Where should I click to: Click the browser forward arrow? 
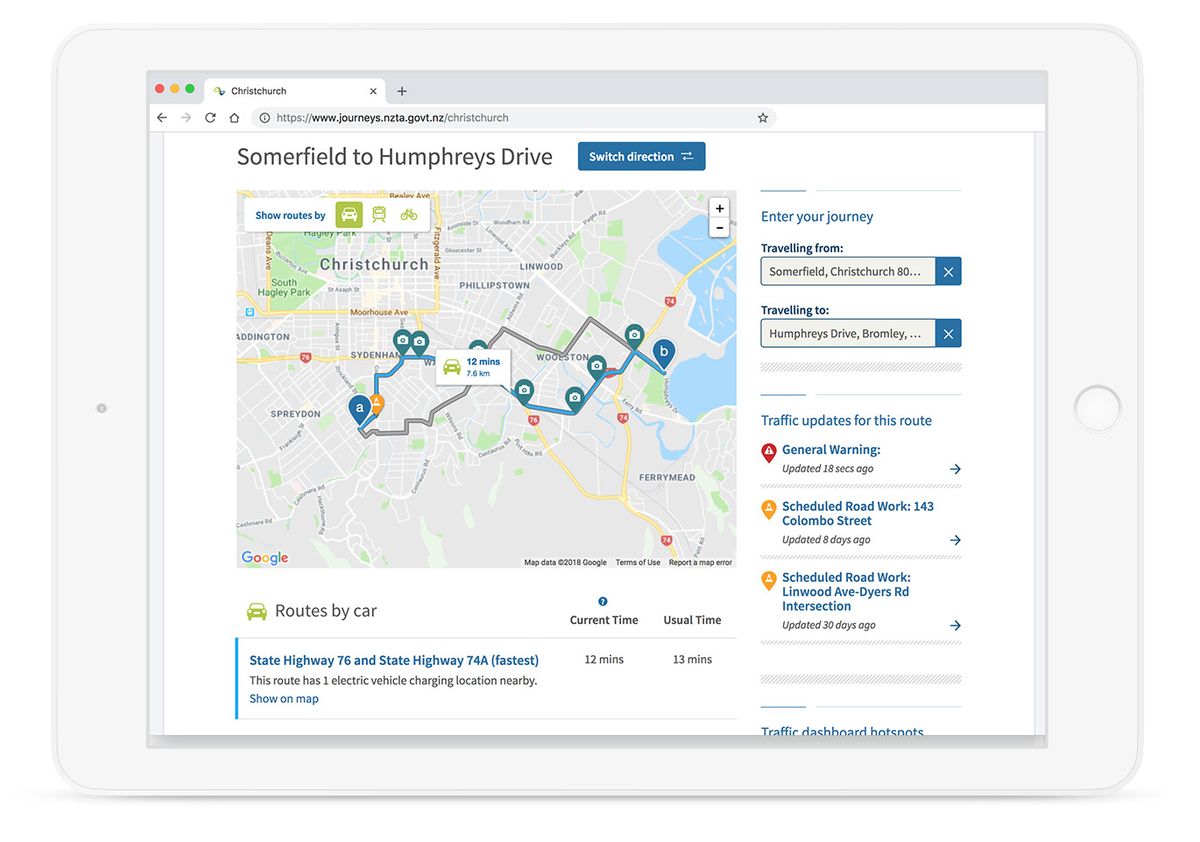tap(186, 117)
